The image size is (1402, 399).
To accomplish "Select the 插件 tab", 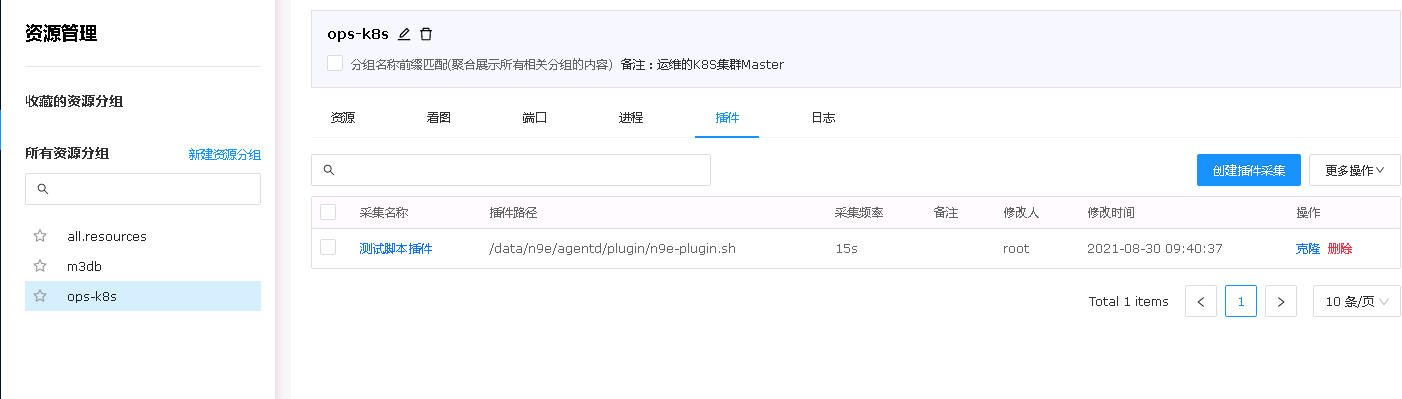I will [727, 118].
